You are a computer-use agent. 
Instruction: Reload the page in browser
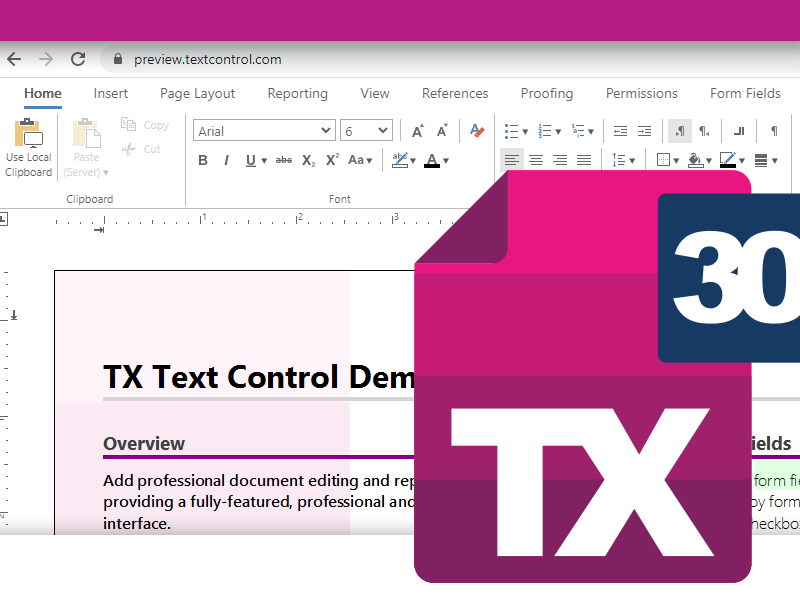click(x=78, y=59)
